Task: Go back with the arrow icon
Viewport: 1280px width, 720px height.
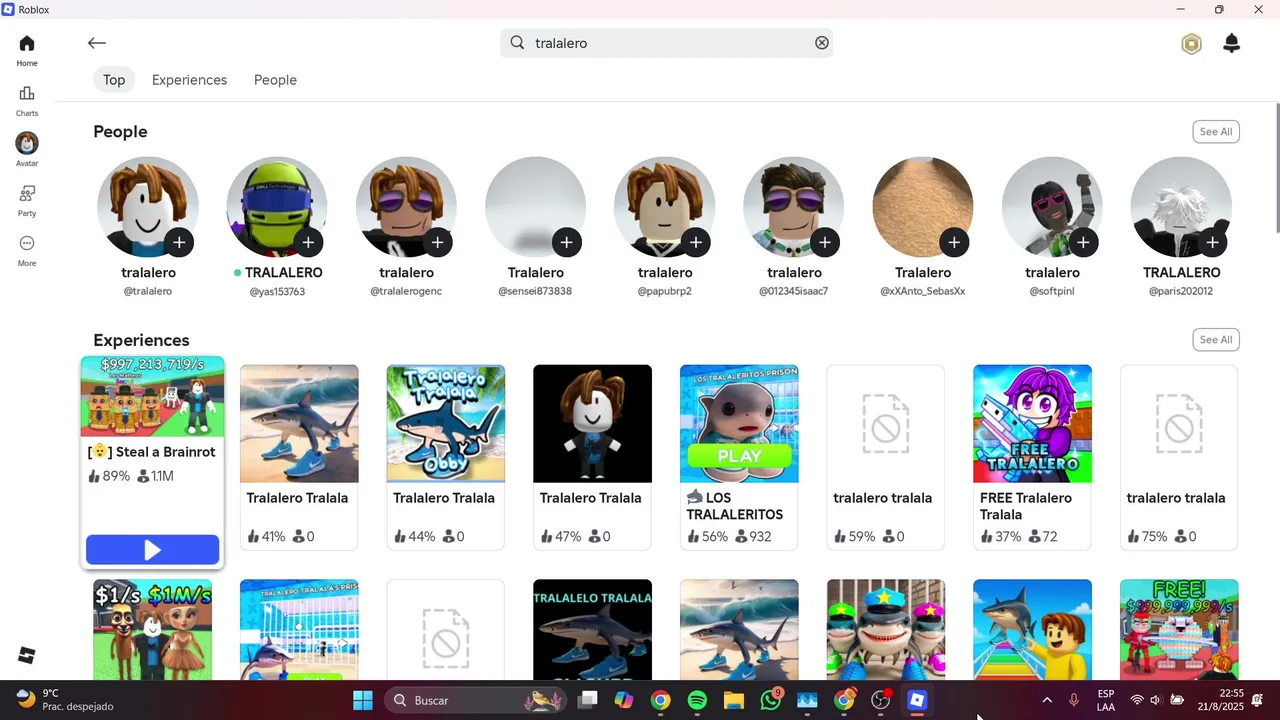Action: [x=96, y=43]
